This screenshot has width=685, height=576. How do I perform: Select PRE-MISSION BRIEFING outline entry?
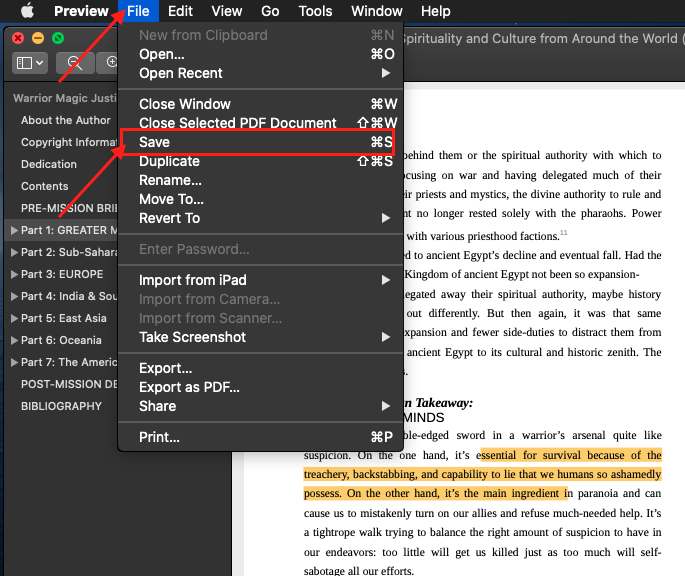coord(69,208)
